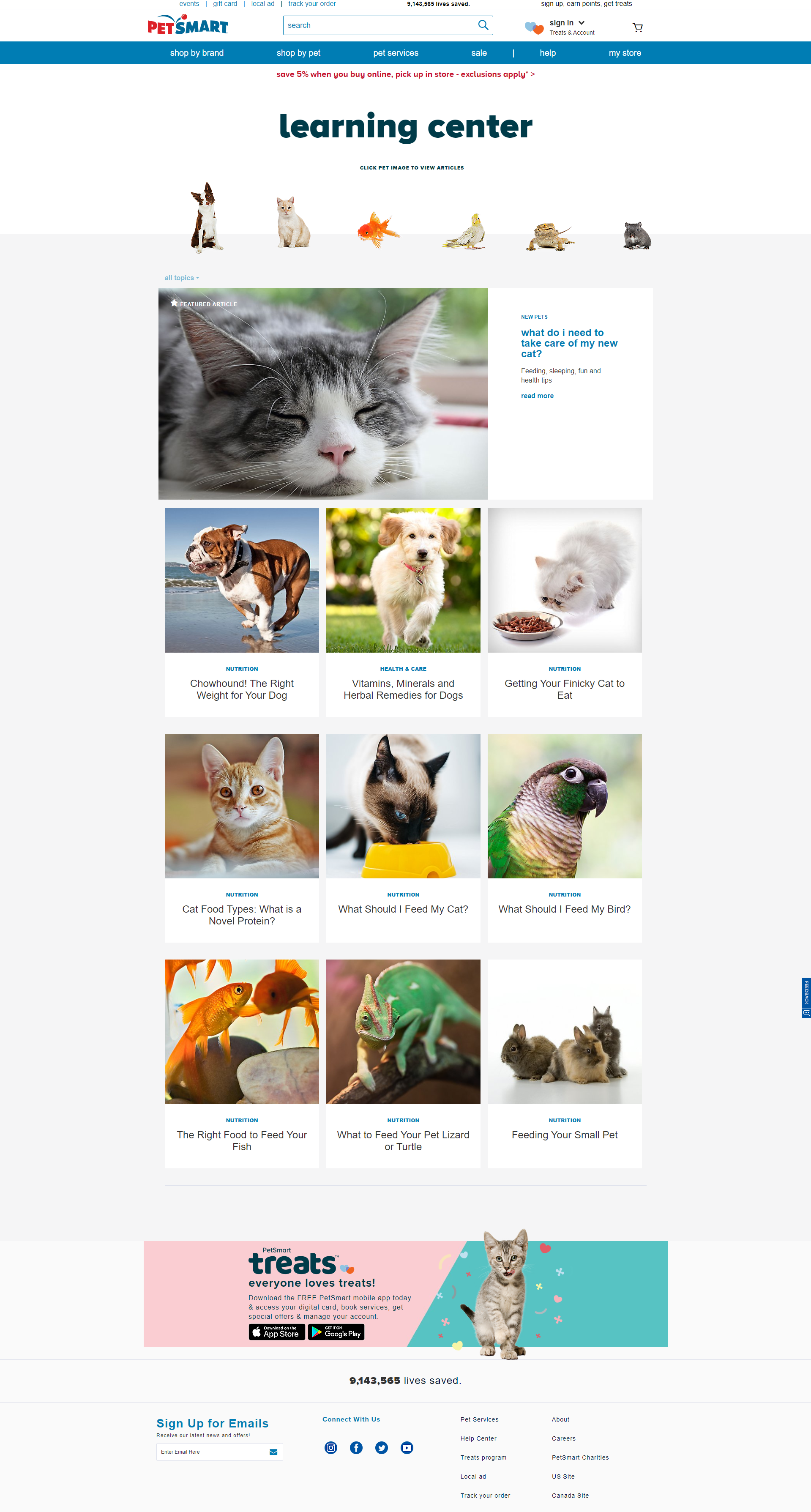Open PetSmart Instagram page icon
811x1512 pixels.
coord(331,1447)
